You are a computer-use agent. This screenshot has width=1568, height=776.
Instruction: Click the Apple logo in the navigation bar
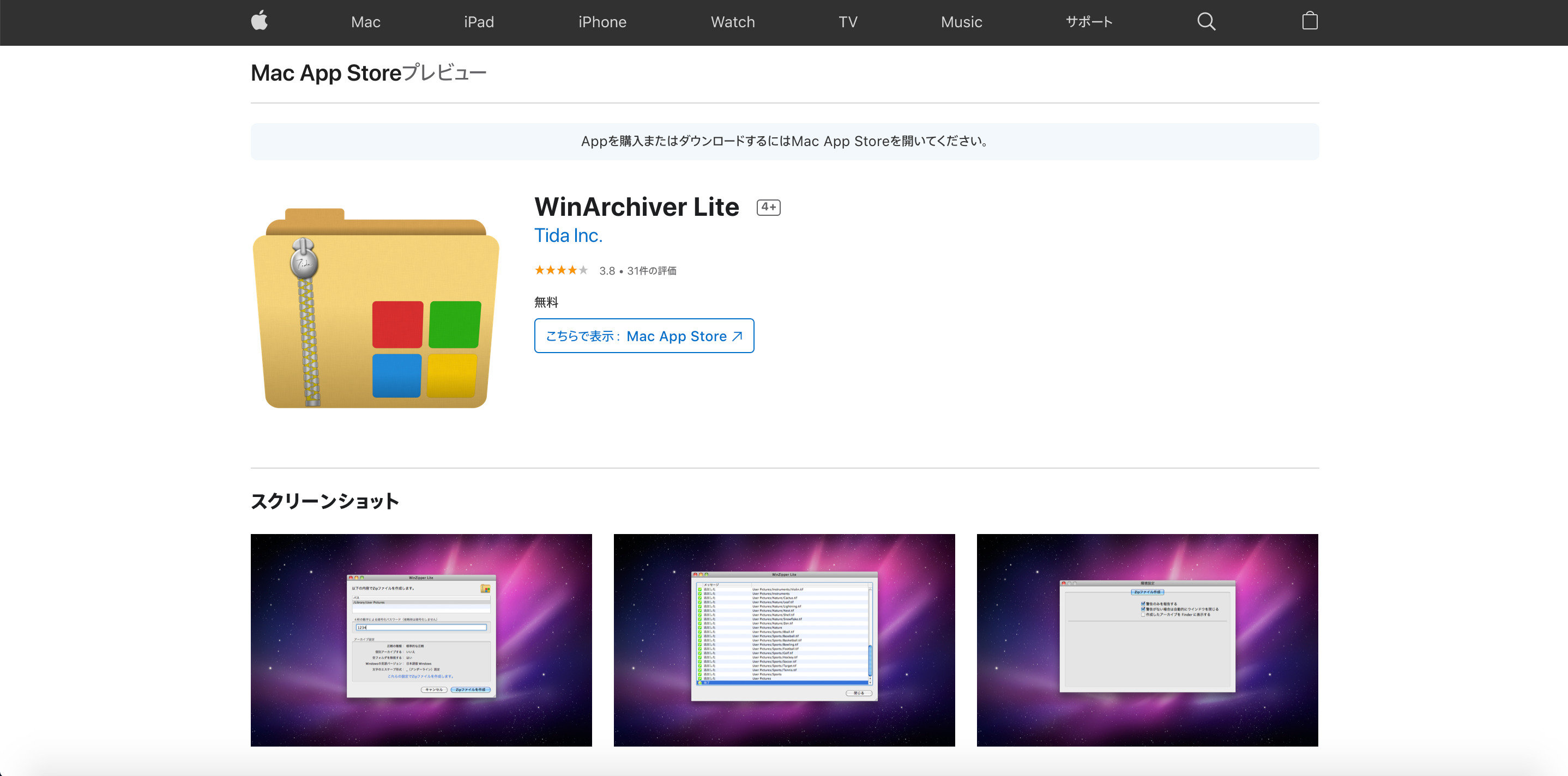(x=260, y=21)
